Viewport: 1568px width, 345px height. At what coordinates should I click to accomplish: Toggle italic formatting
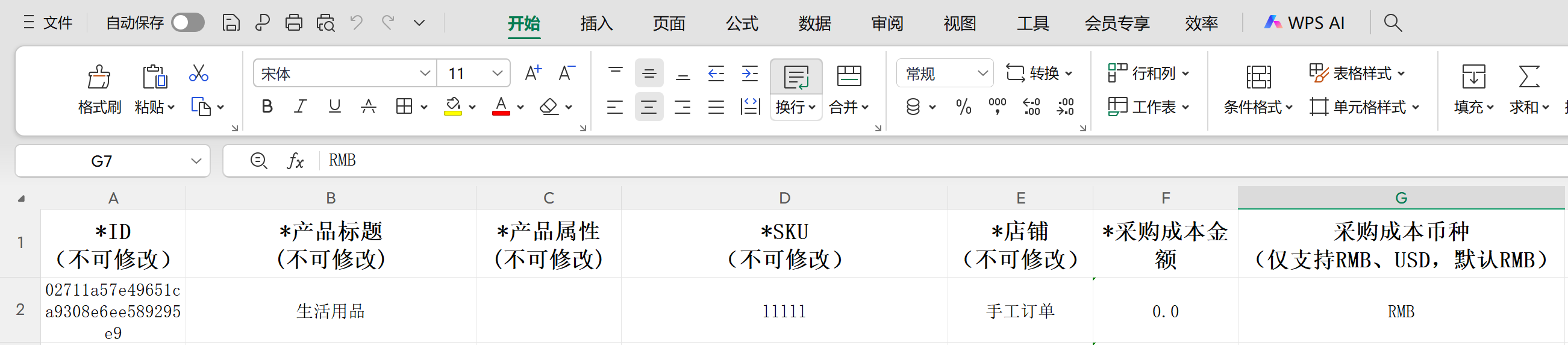pos(300,107)
